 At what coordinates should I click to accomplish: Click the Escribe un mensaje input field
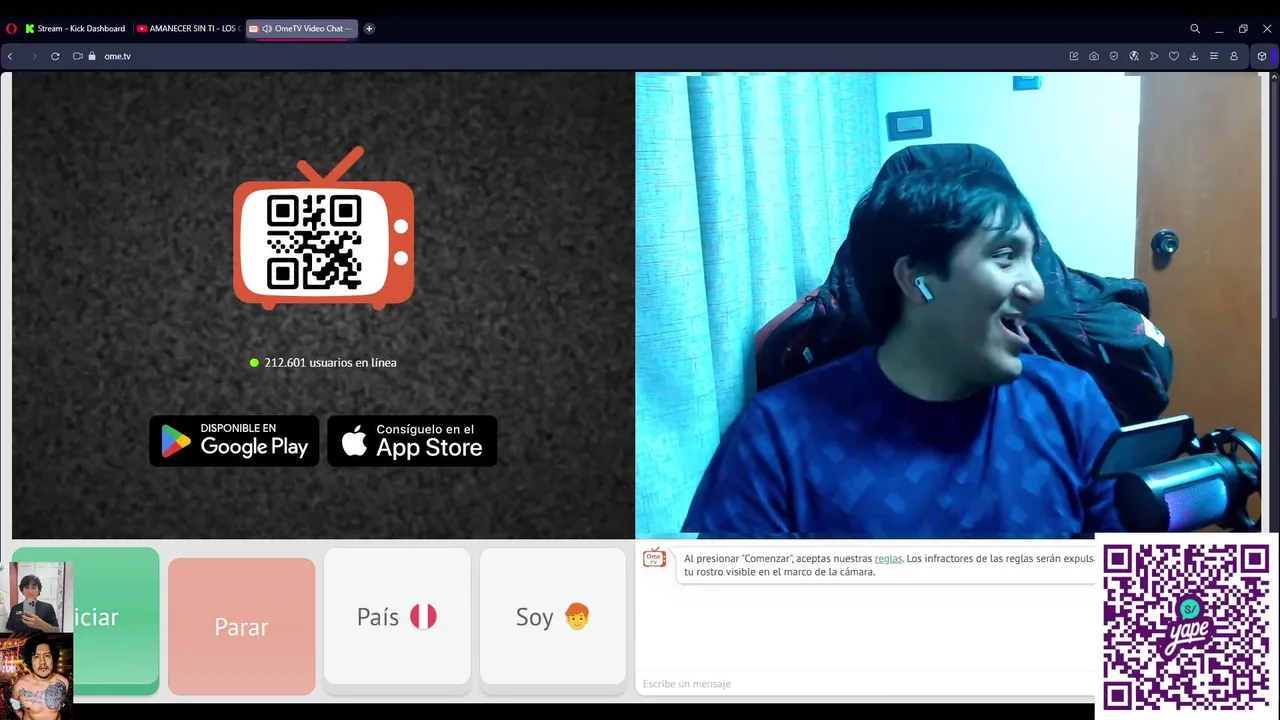pos(866,684)
